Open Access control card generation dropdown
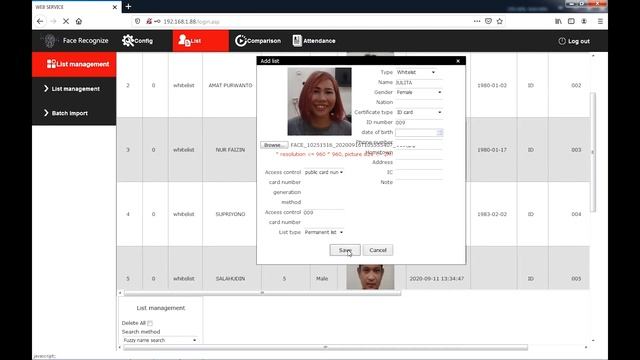The height and width of the screenshot is (360, 640). point(324,172)
